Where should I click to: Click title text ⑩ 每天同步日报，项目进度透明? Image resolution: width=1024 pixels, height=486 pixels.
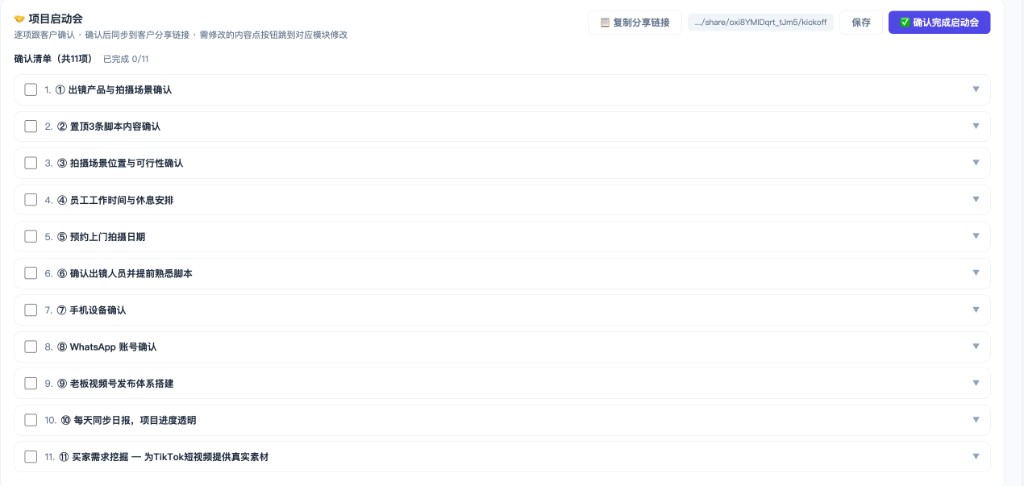[129, 420]
